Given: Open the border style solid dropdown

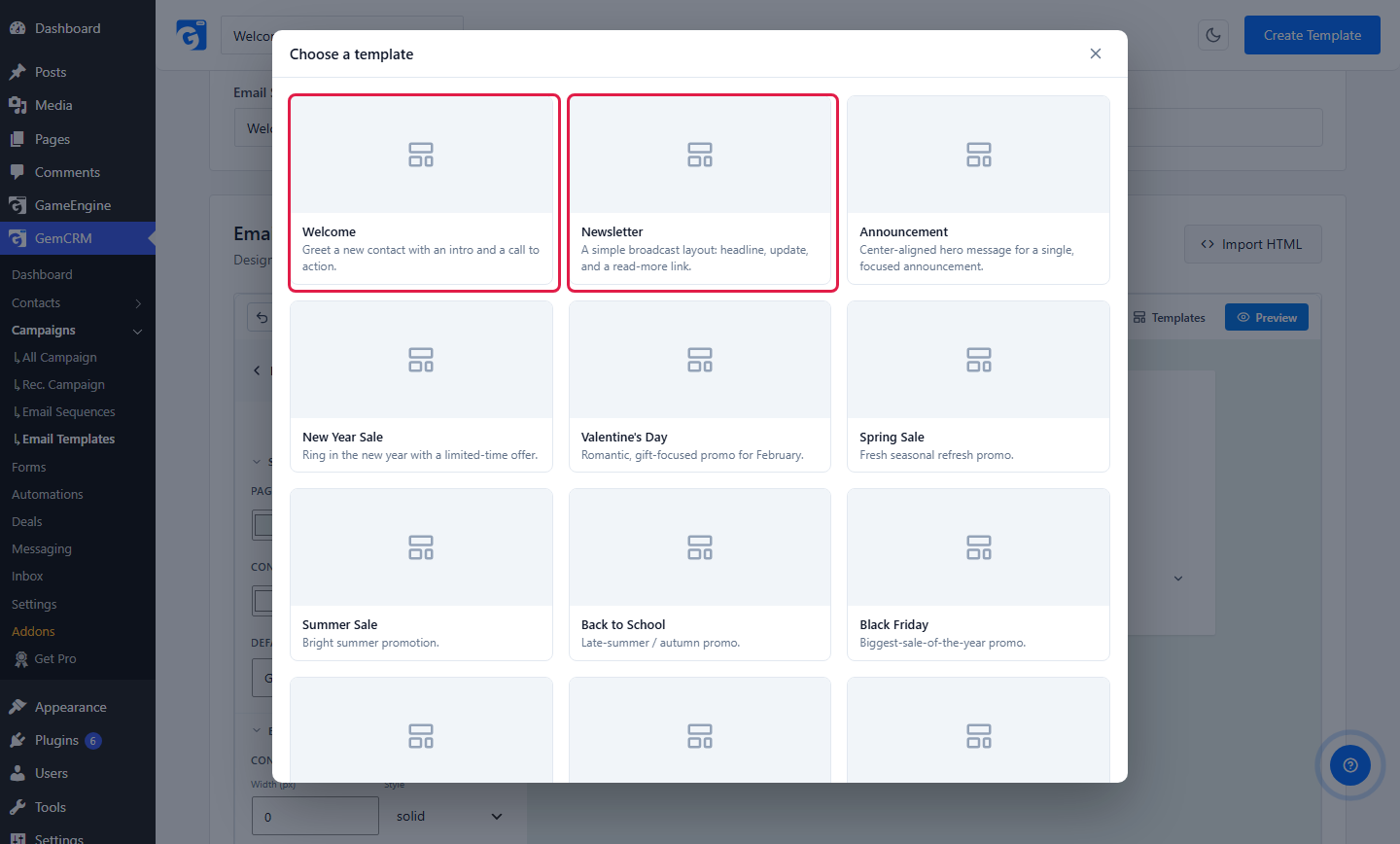Looking at the screenshot, I should click(x=450, y=816).
